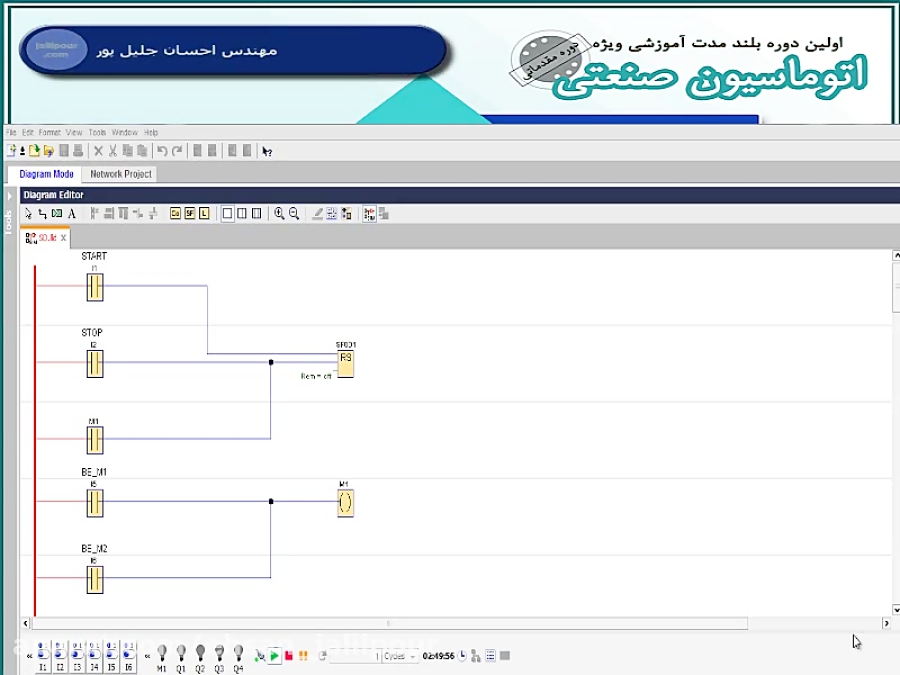
Task: Click the Print toolbar icon
Action: click(79, 150)
